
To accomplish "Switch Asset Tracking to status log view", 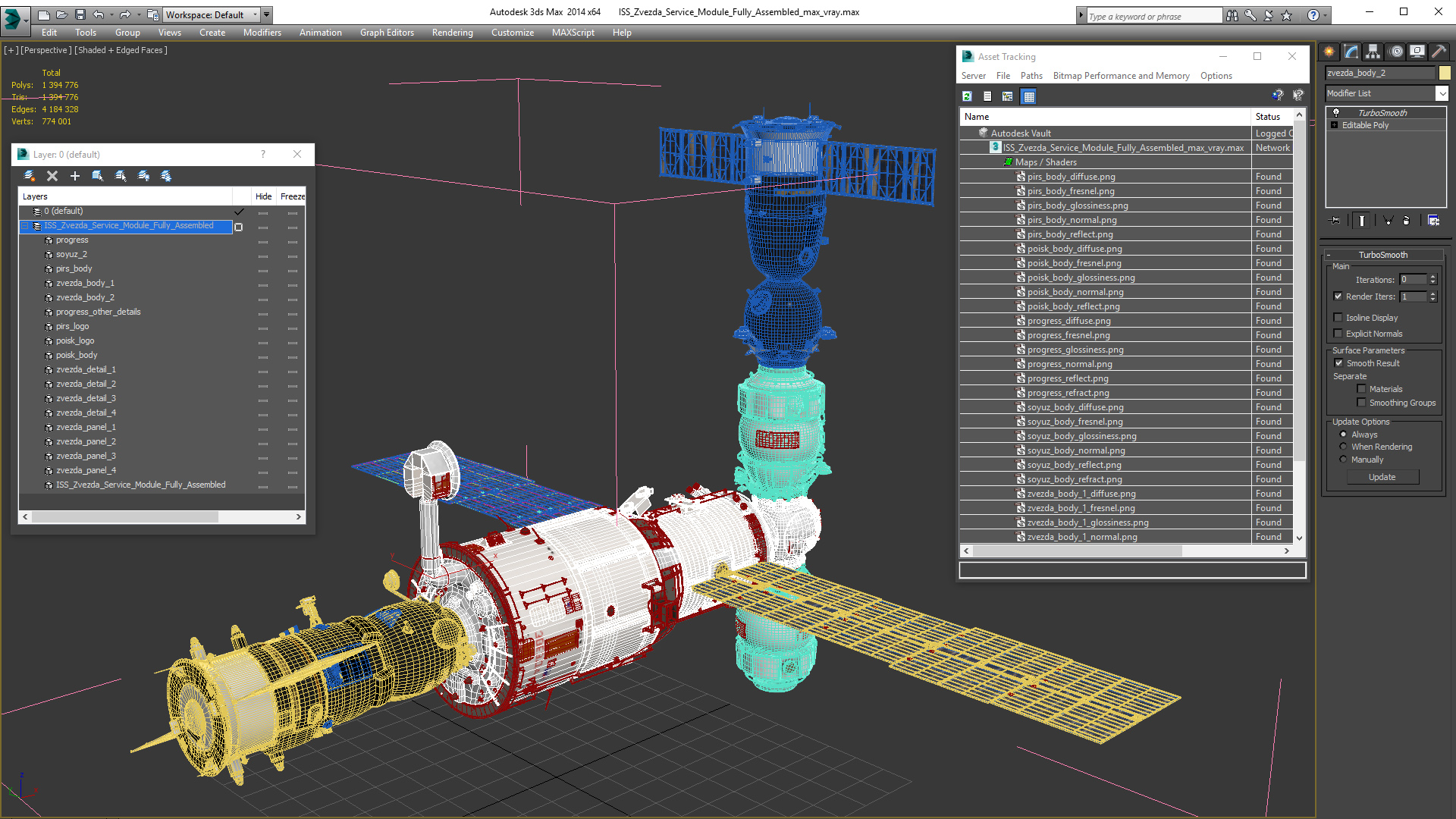I will (987, 96).
